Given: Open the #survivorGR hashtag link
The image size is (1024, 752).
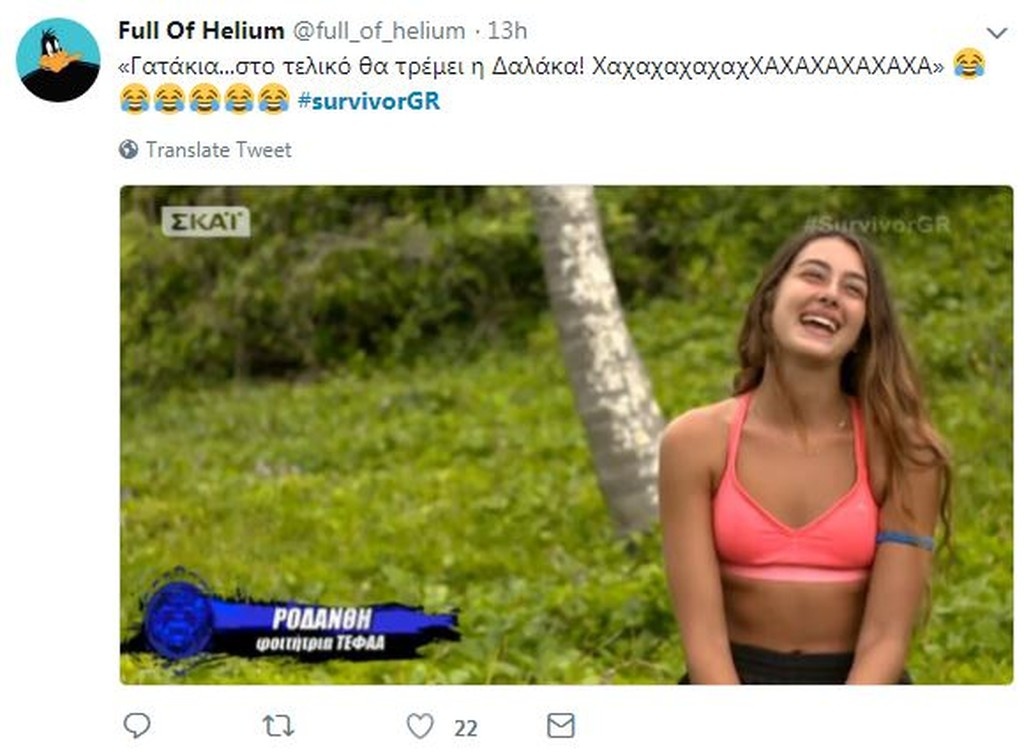Looking at the screenshot, I should pos(369,102).
